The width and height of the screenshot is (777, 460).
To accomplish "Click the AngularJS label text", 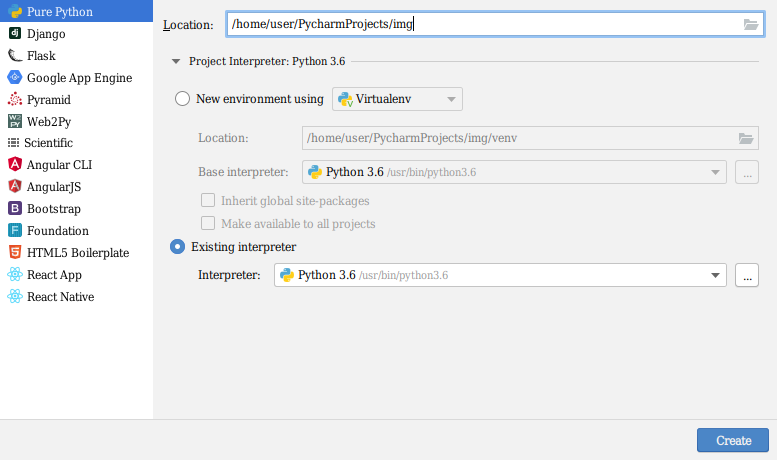I will pyautogui.click(x=54, y=187).
